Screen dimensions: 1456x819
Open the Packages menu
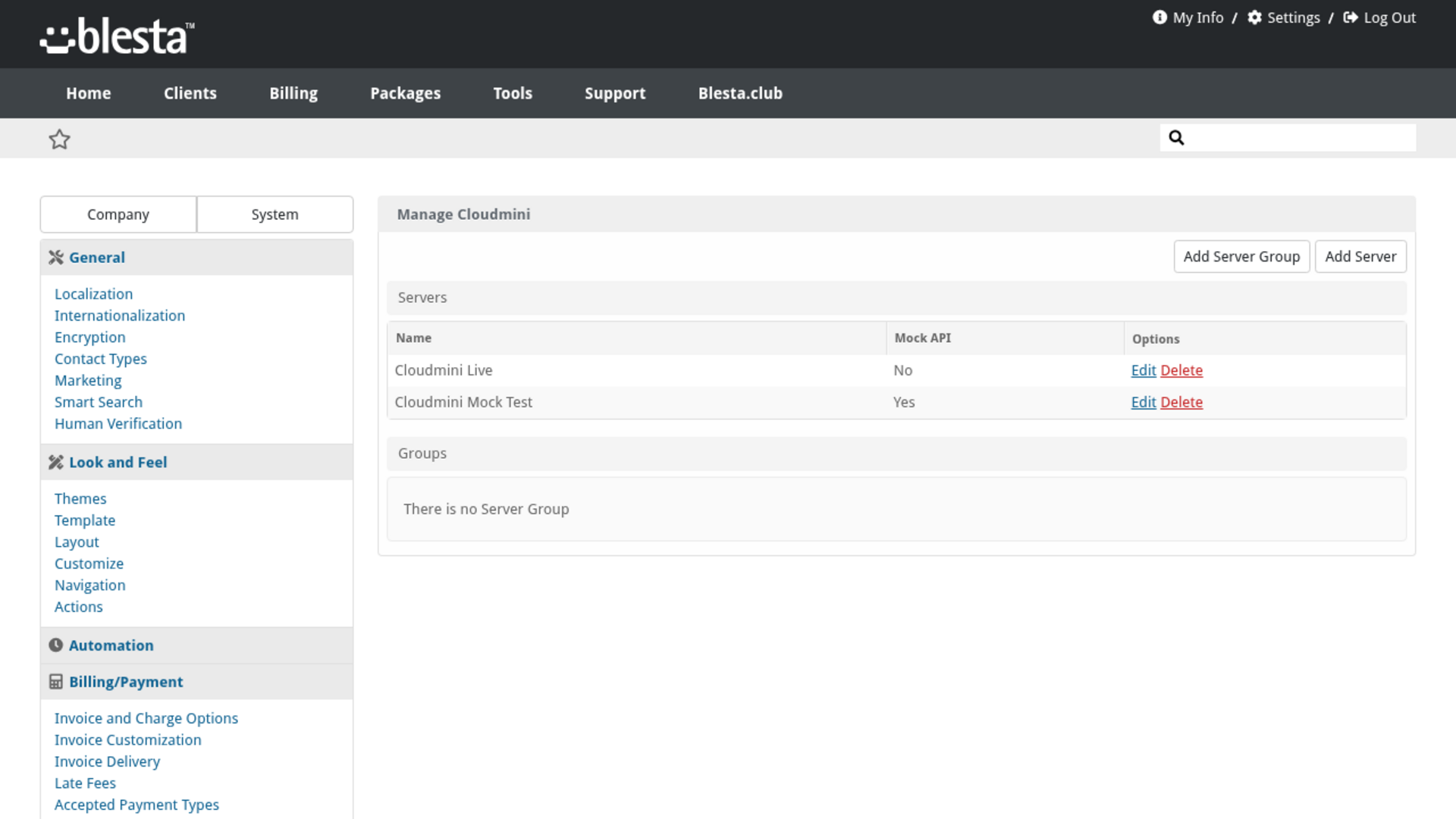(405, 93)
